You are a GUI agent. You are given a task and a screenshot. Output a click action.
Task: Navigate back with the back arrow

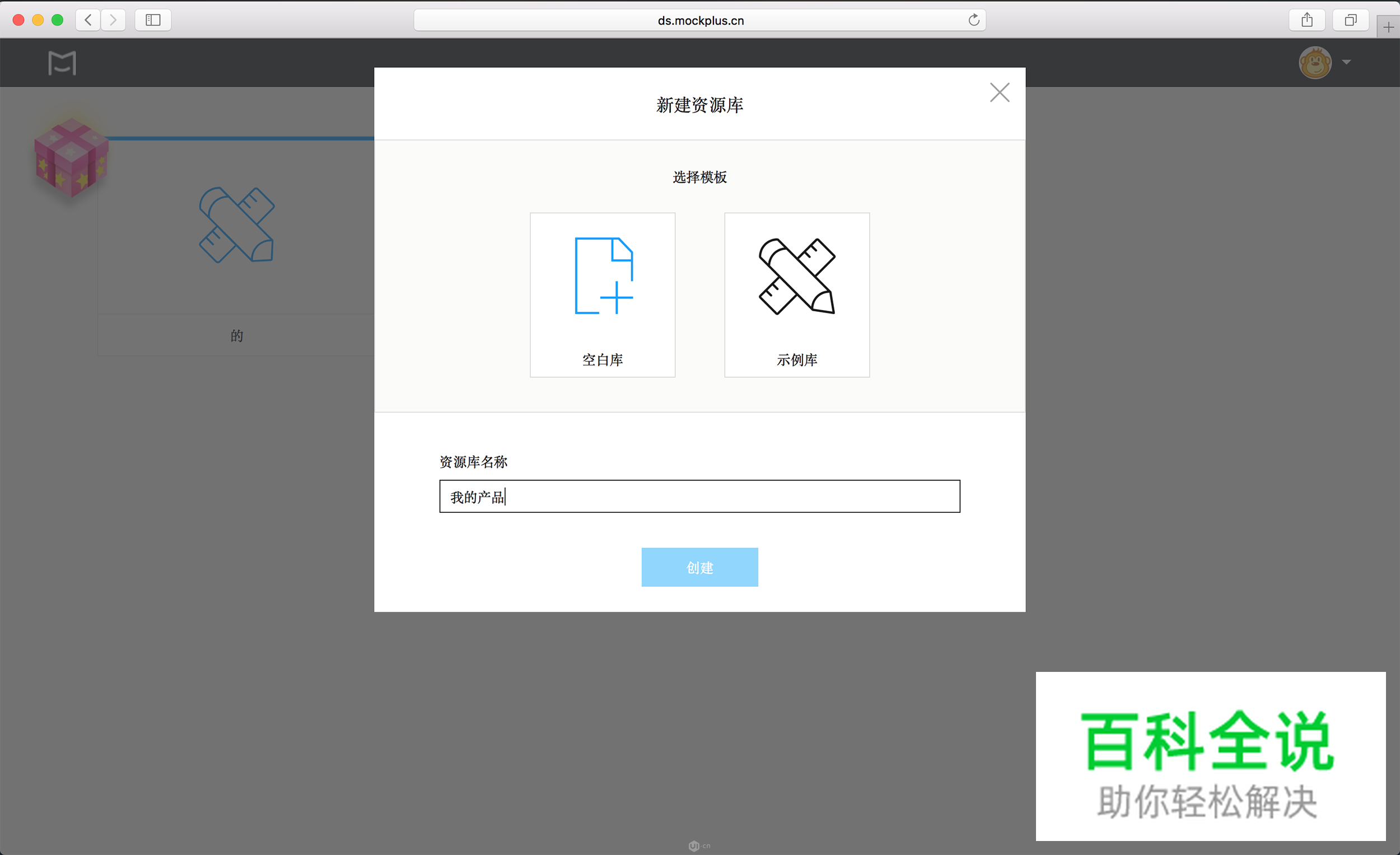click(88, 19)
